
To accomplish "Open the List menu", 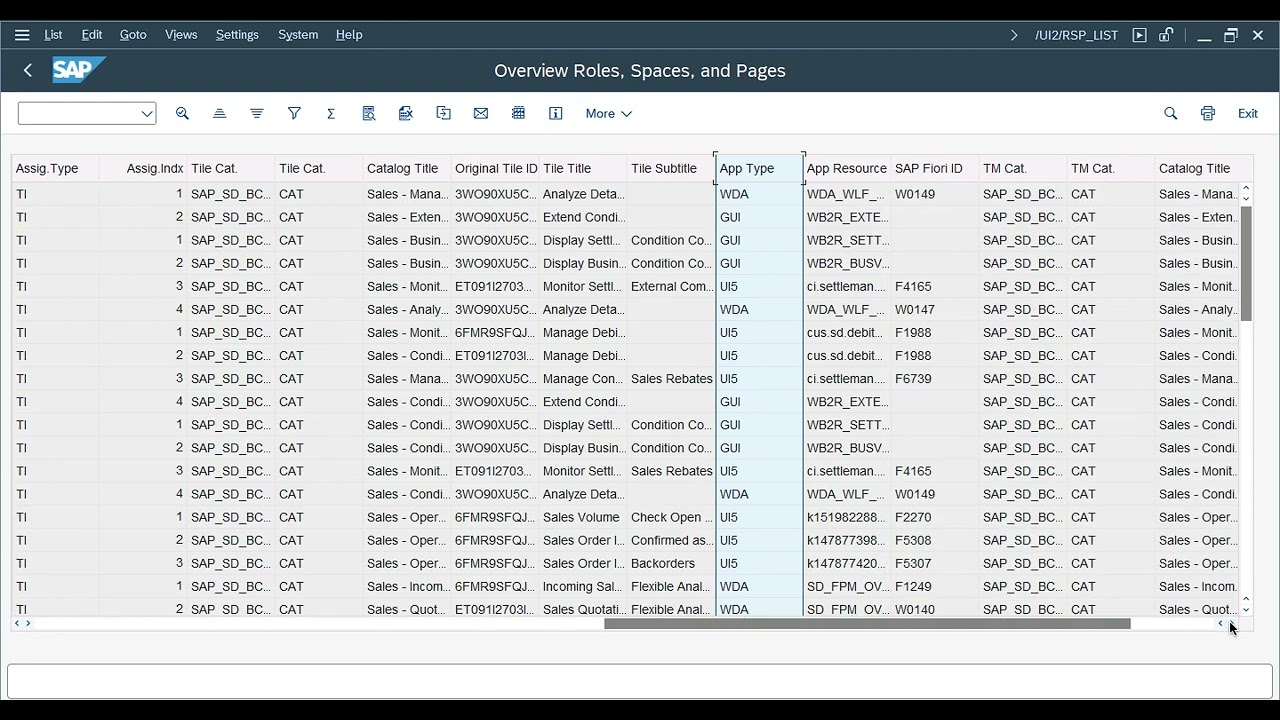I will pos(53,35).
